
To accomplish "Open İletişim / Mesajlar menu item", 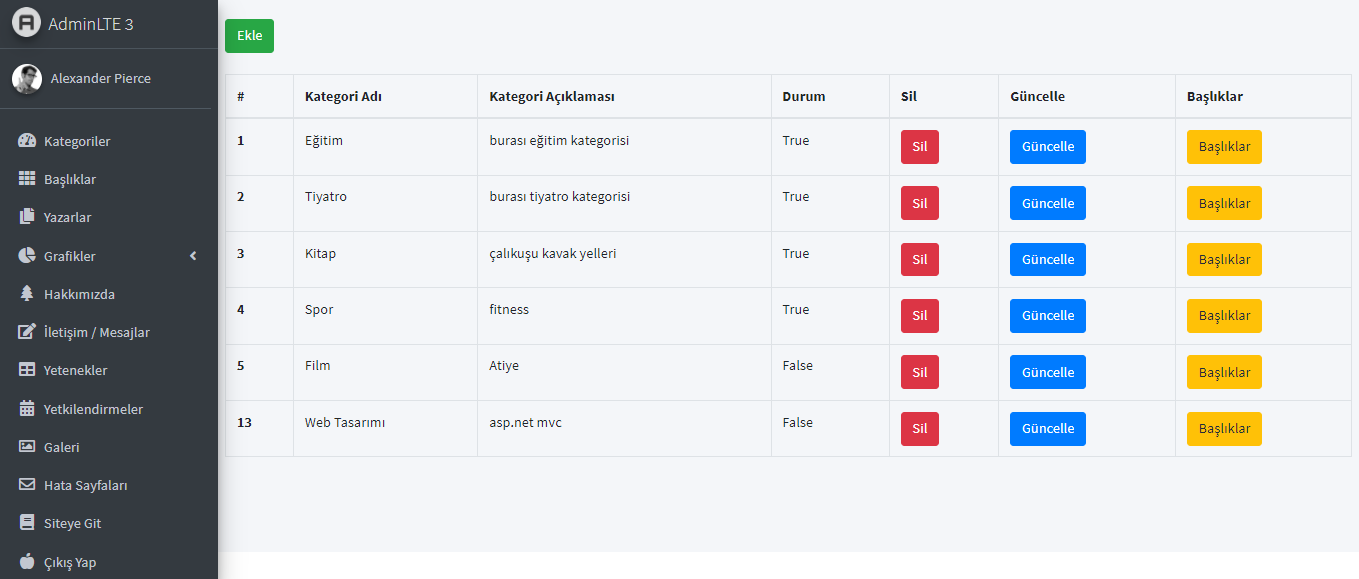I will (x=109, y=332).
